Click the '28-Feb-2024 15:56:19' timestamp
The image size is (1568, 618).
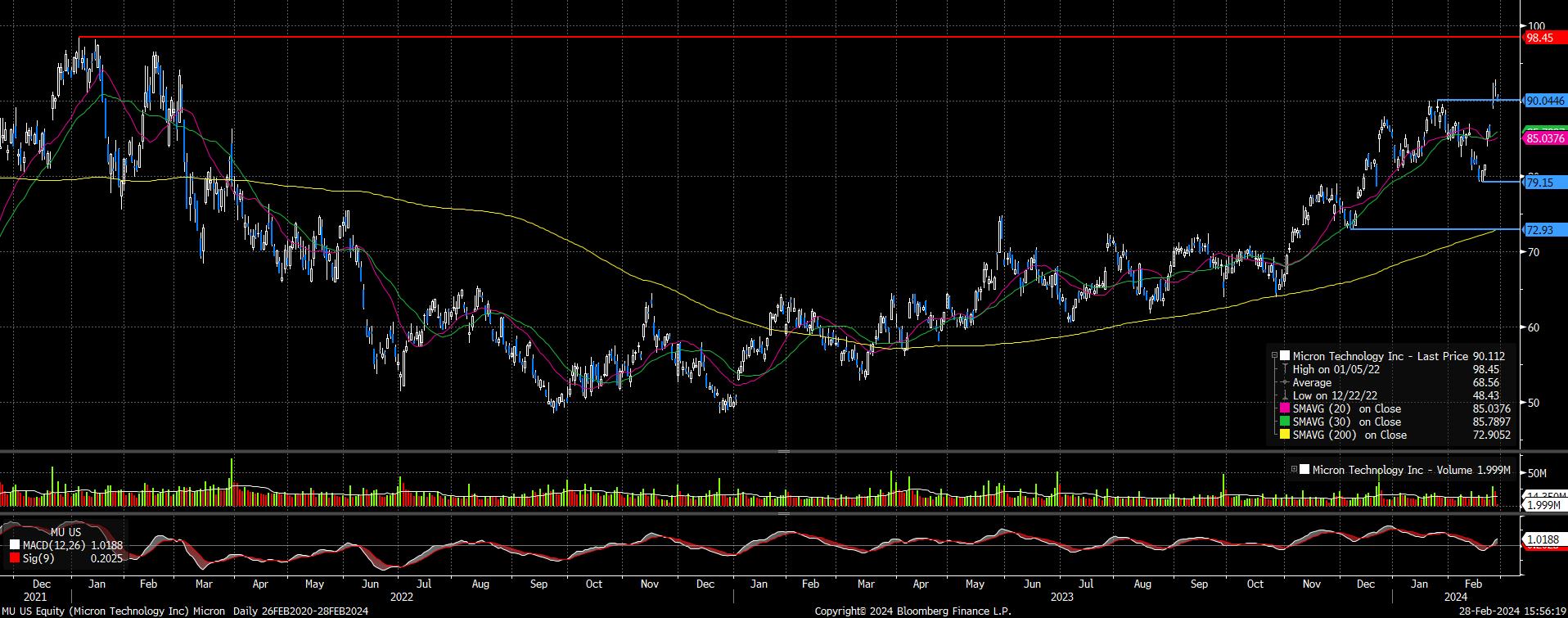point(1512,611)
